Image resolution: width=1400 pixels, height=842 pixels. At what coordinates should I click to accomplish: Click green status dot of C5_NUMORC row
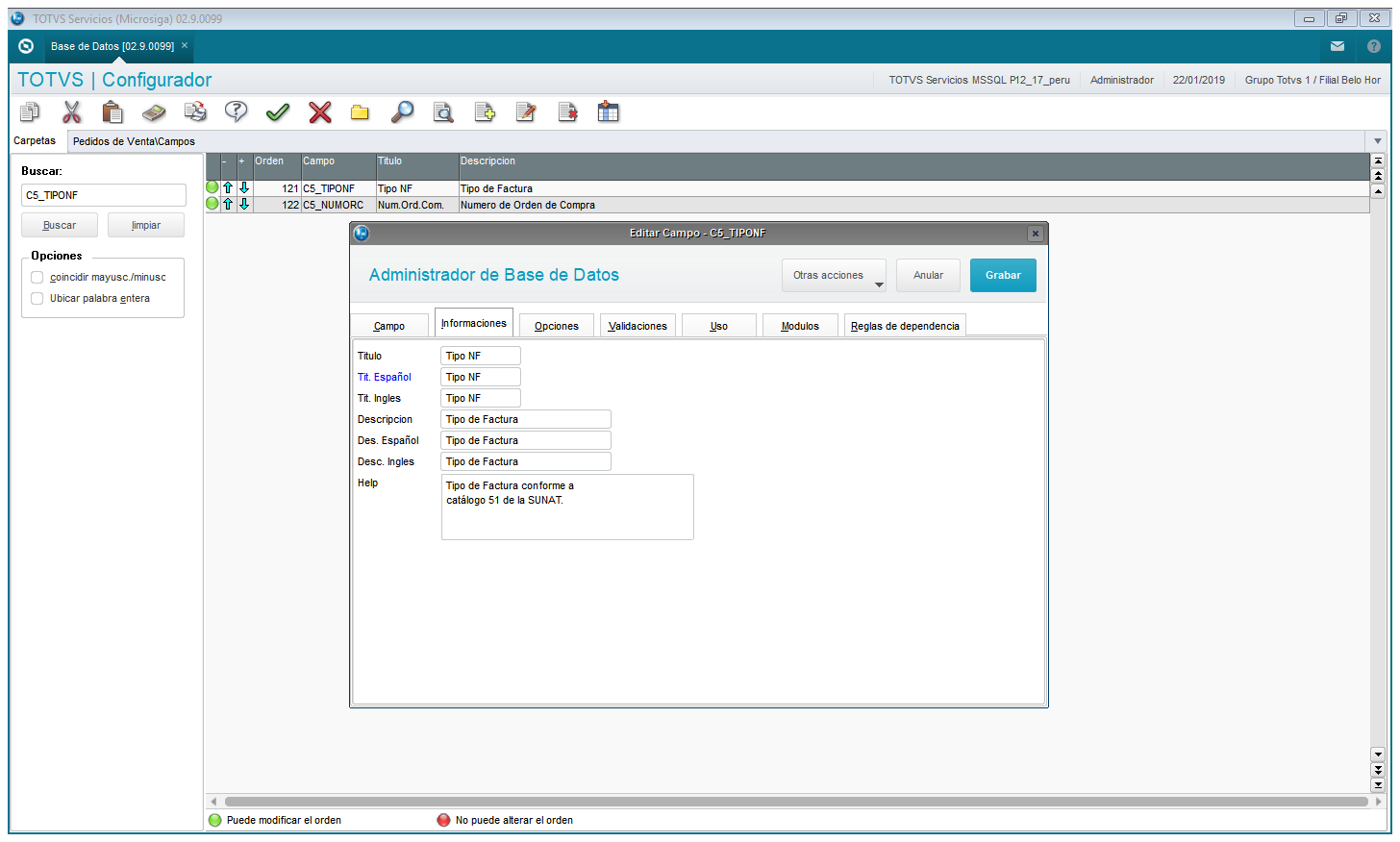click(x=212, y=203)
